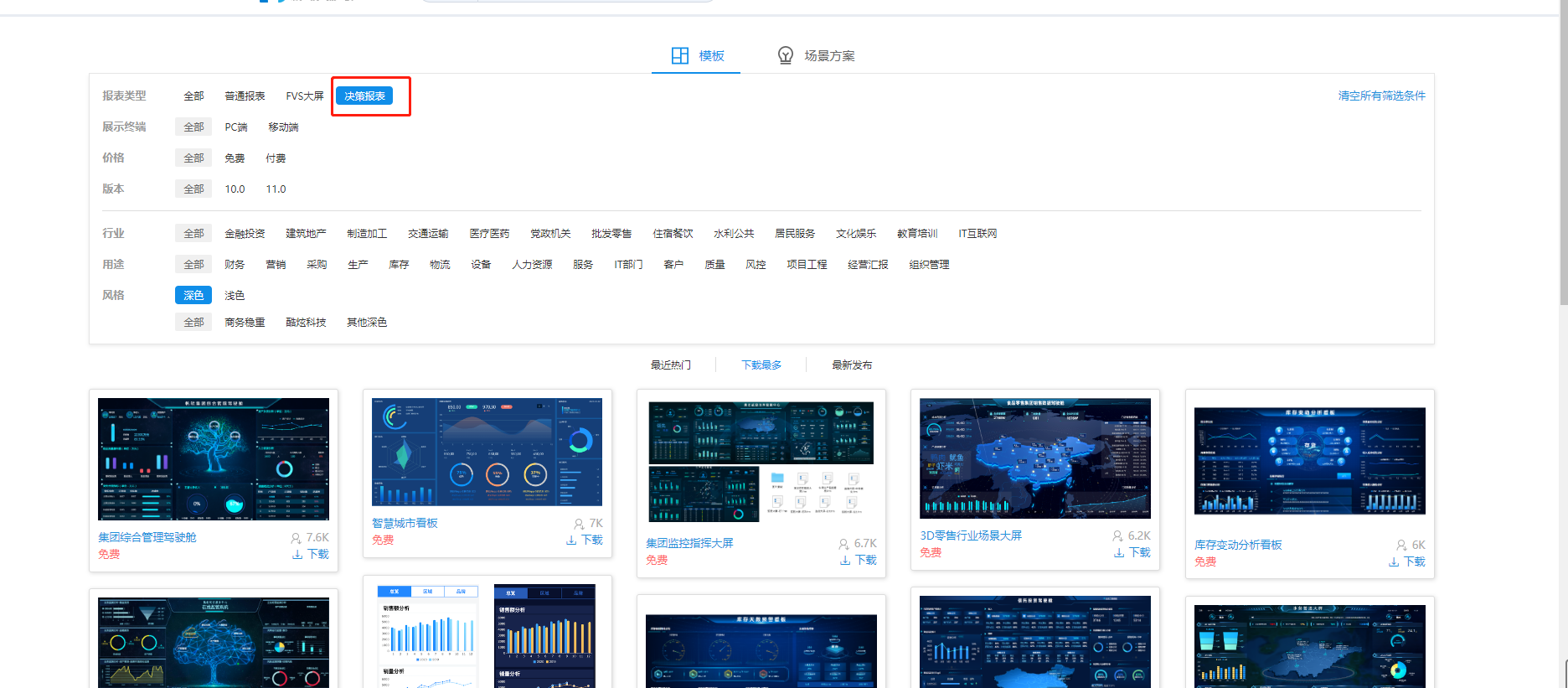This screenshot has width=1568, height=688.
Task: Open 集团综合管理驾驶舱 title link
Action: (x=147, y=537)
